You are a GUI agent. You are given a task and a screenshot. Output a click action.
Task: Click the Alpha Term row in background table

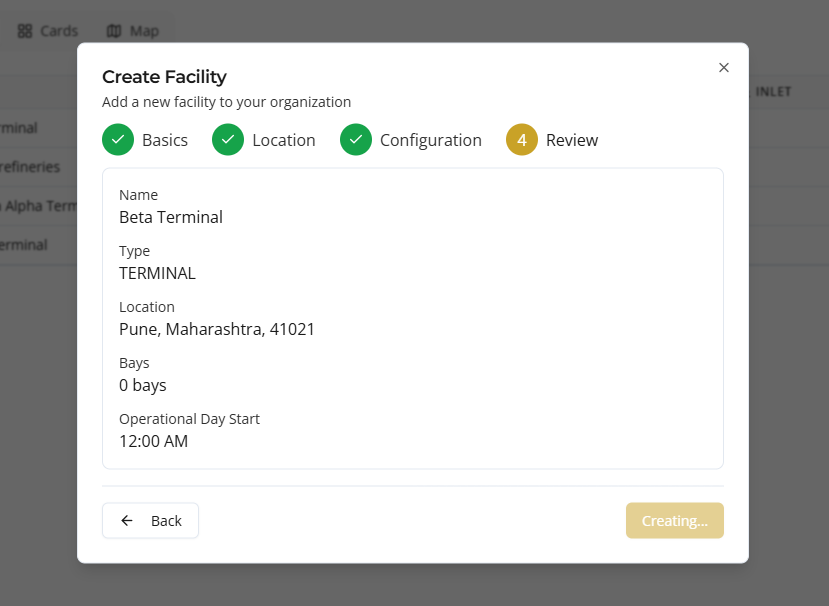coord(38,206)
